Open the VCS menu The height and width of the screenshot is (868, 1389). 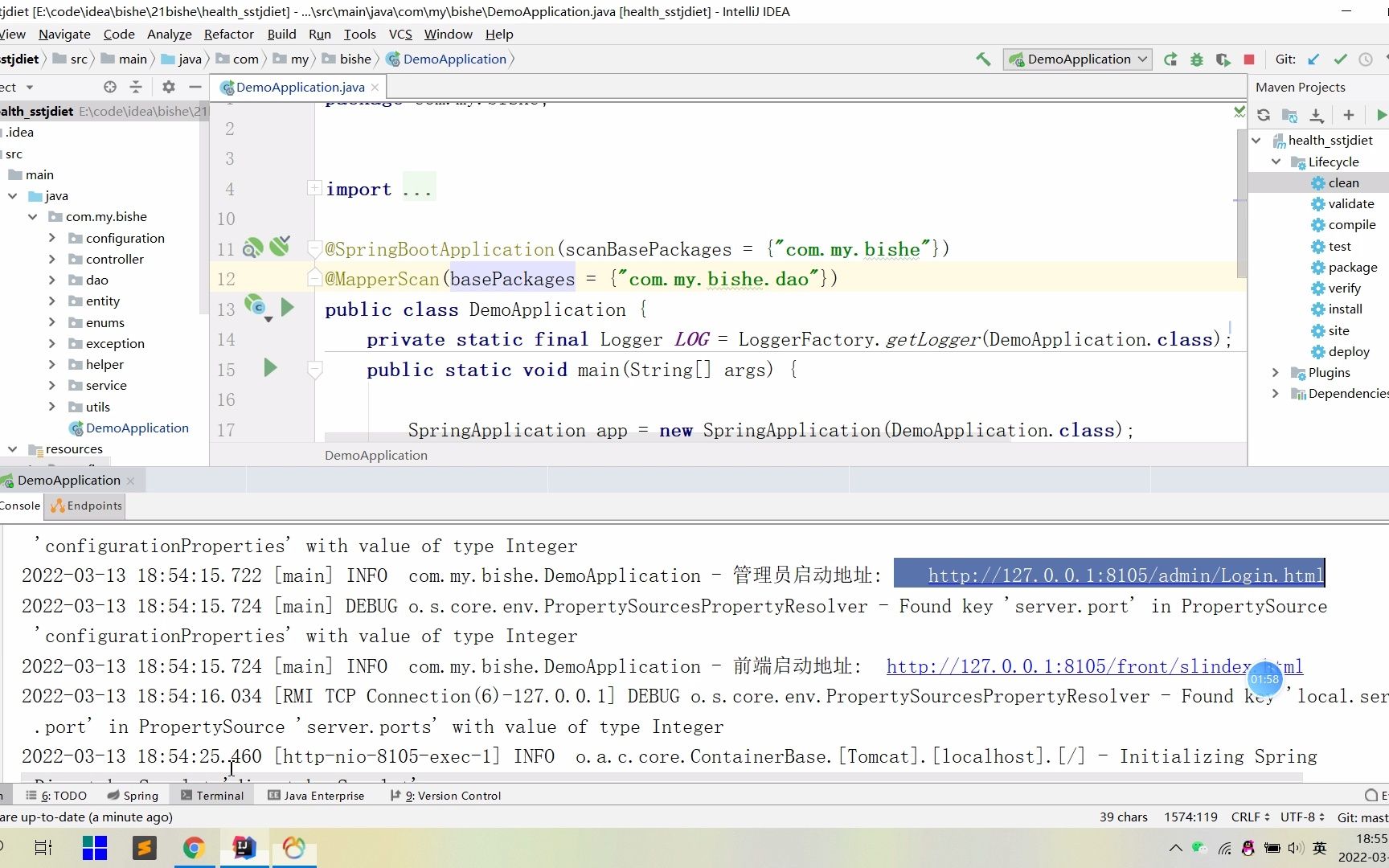[x=400, y=34]
